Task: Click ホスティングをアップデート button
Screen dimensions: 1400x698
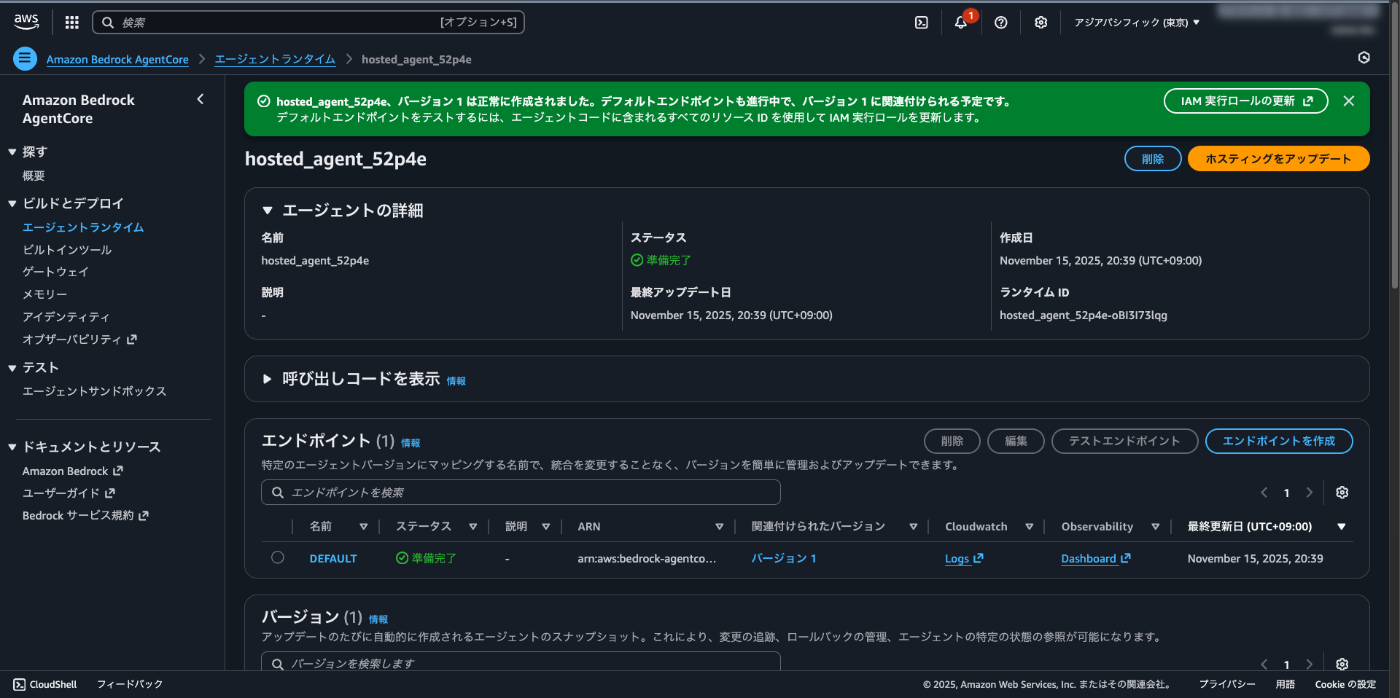Action: click(x=1278, y=159)
